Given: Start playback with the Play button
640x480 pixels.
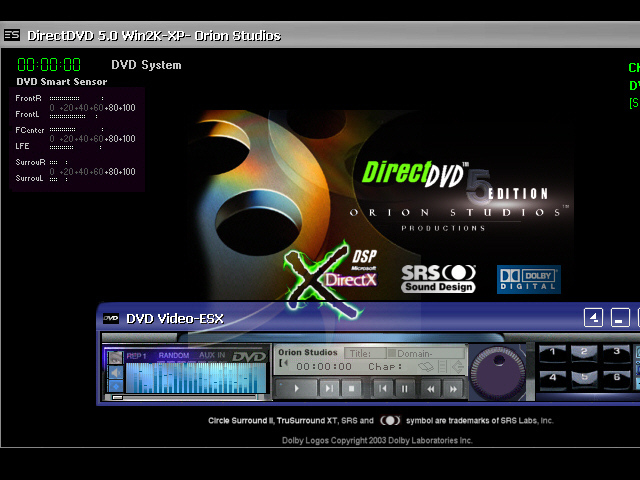Looking at the screenshot, I should click(x=297, y=389).
